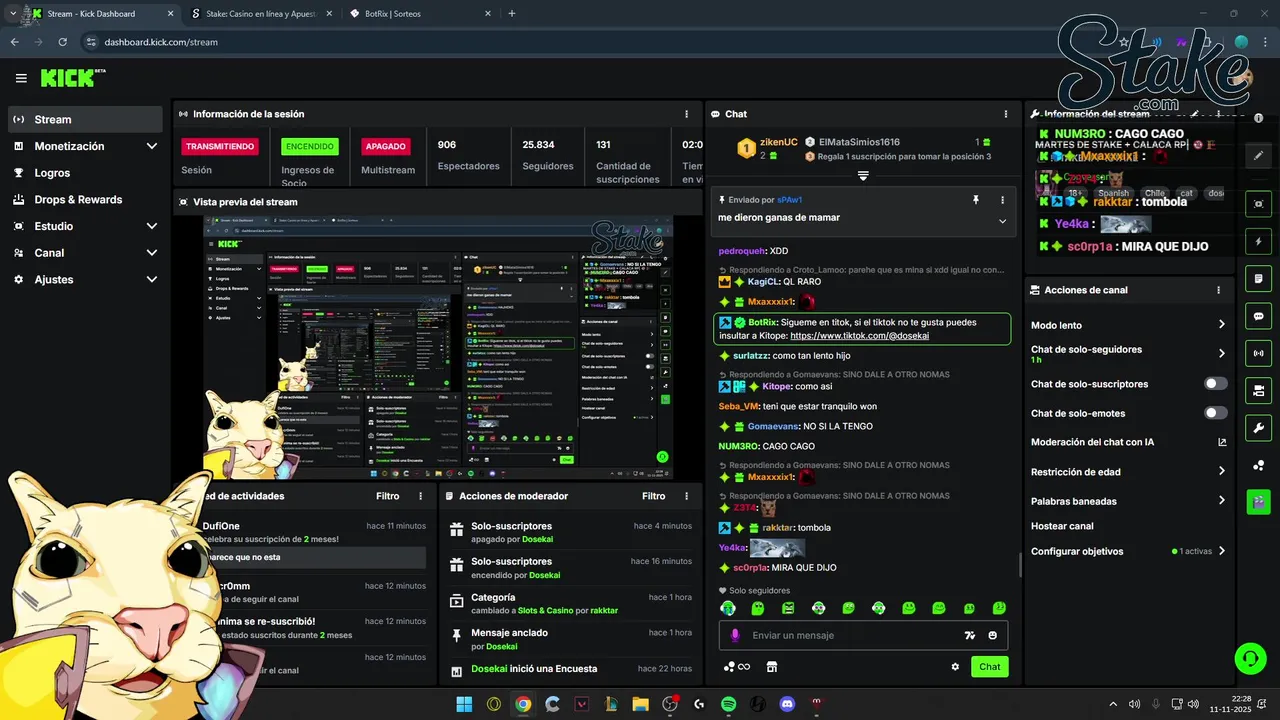Collapse the gift leaderboard chevron in chat
Viewport: 1280px width, 720px height.
(863, 176)
